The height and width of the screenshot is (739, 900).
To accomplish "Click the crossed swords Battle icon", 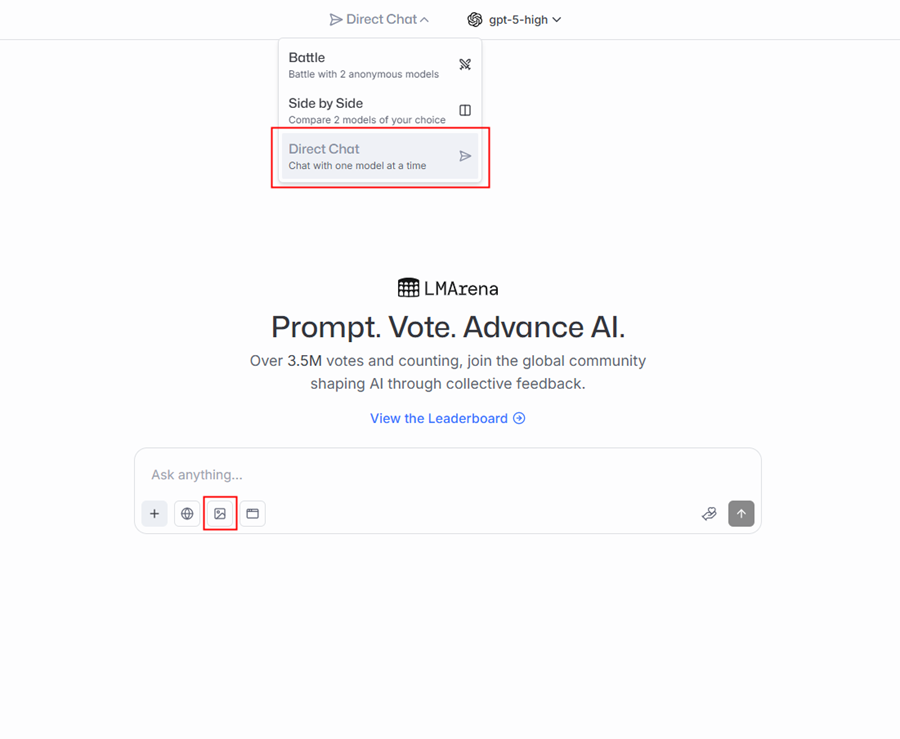I will 465,64.
